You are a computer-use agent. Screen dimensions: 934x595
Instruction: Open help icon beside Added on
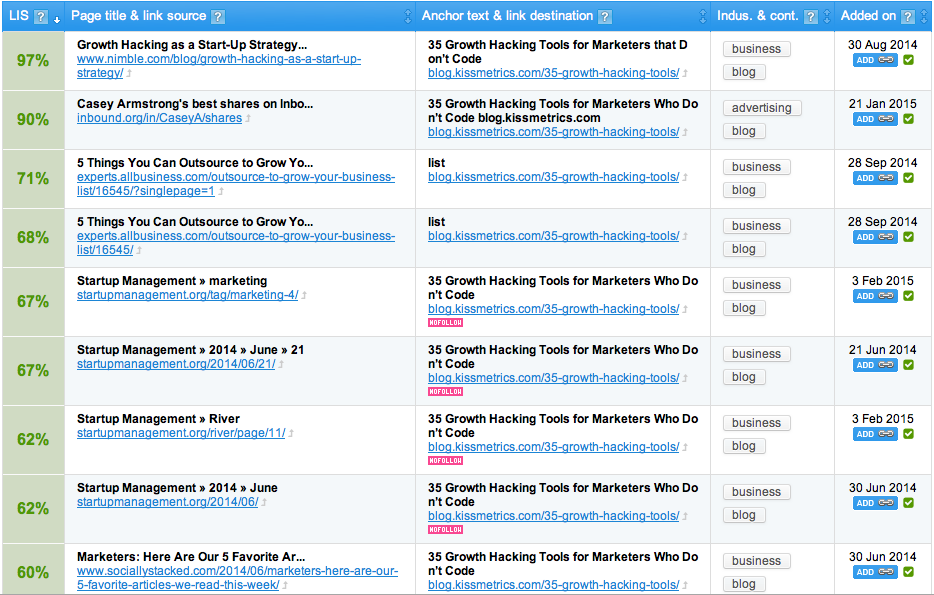pyautogui.click(x=907, y=17)
